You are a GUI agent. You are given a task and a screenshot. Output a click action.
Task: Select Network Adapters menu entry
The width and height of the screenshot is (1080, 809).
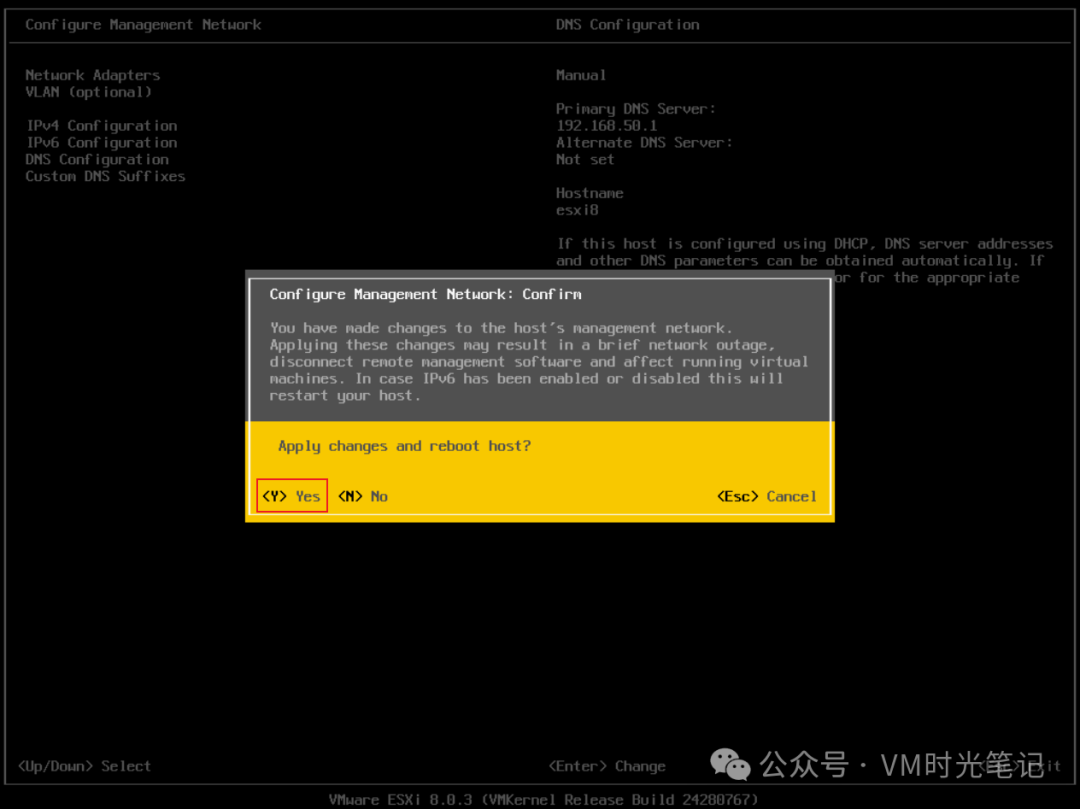point(92,74)
